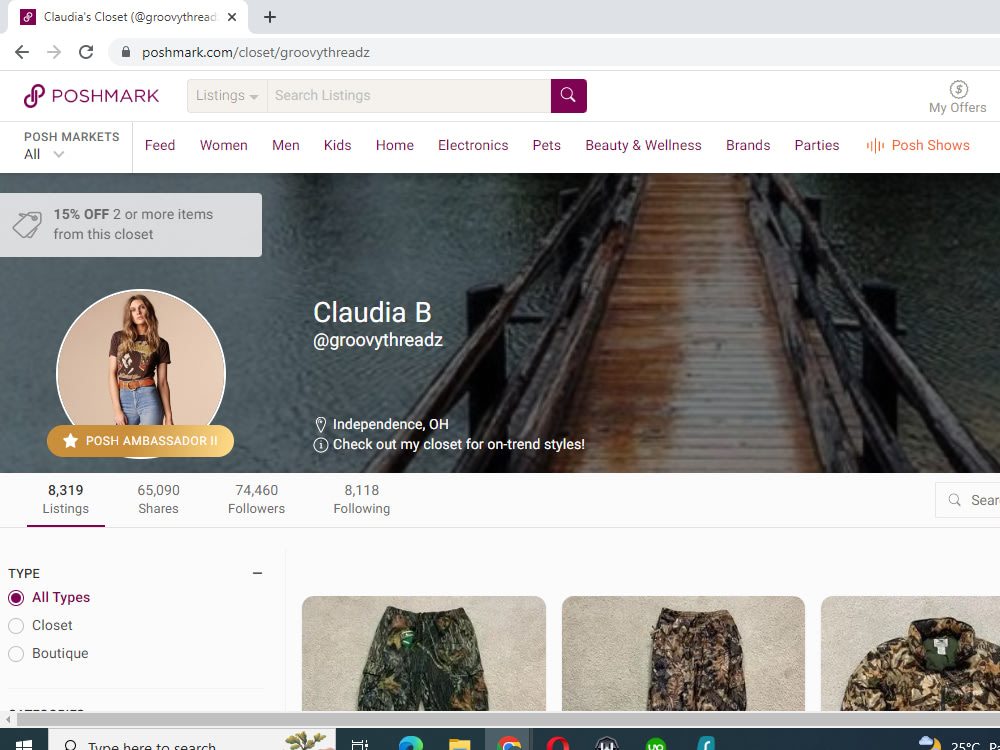Click the padlock site info icon
1000x750 pixels.
126,52
